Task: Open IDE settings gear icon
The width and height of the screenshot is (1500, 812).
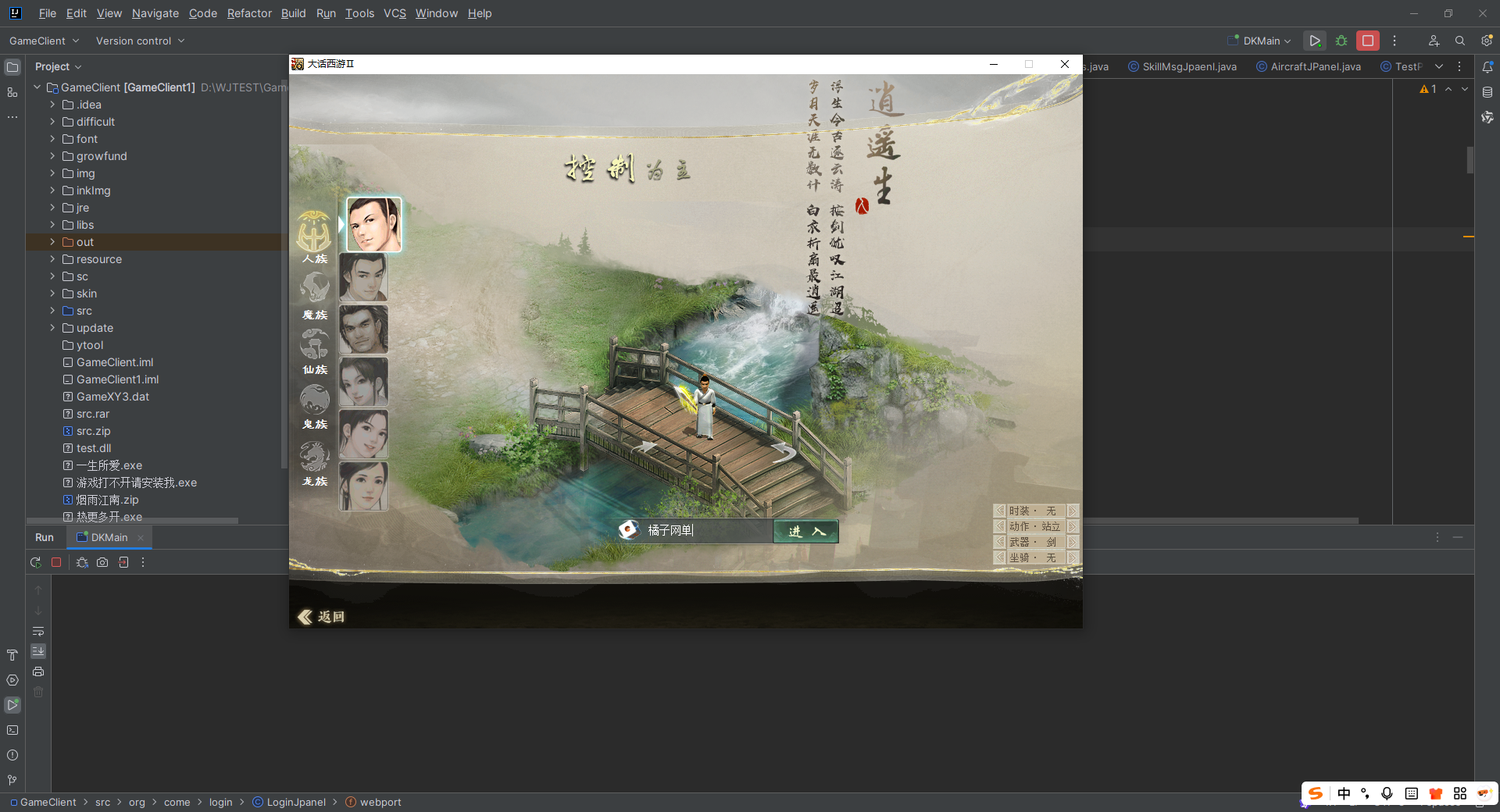Action: pos(1486,41)
